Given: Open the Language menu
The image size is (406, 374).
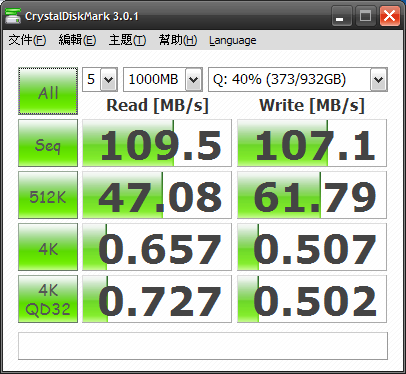Looking at the screenshot, I should click(x=233, y=40).
